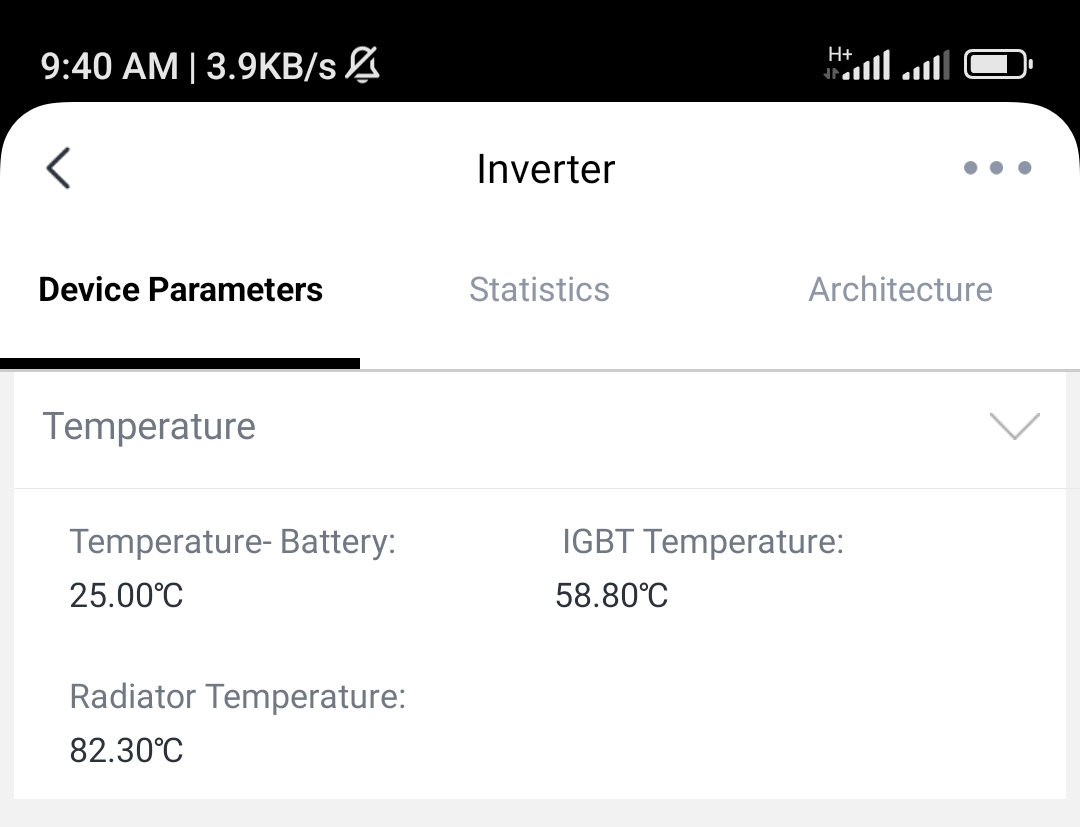Tap the H+ network signal icon
1080x827 pixels.
[x=857, y=64]
